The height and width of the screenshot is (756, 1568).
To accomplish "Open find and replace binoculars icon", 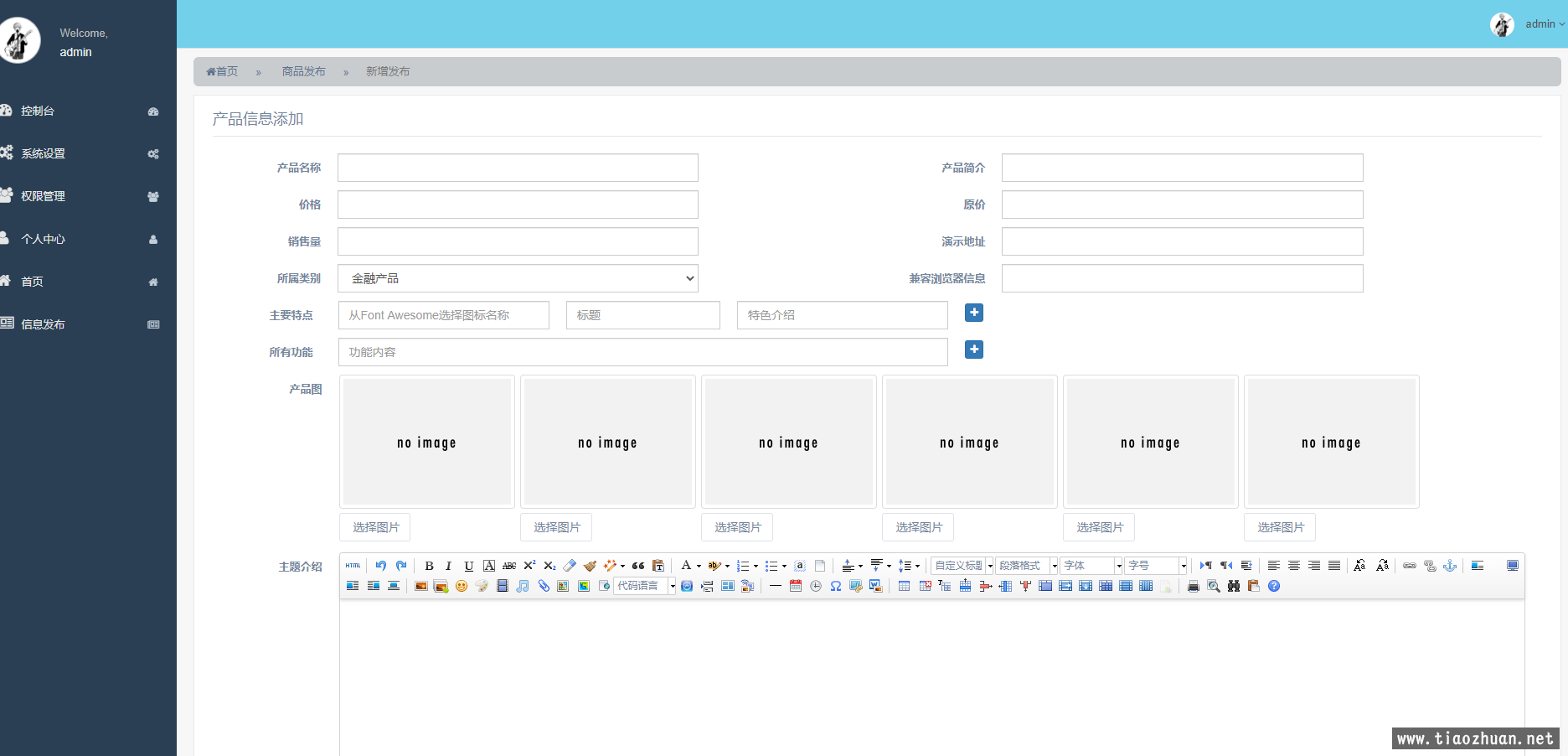I will tap(1234, 586).
